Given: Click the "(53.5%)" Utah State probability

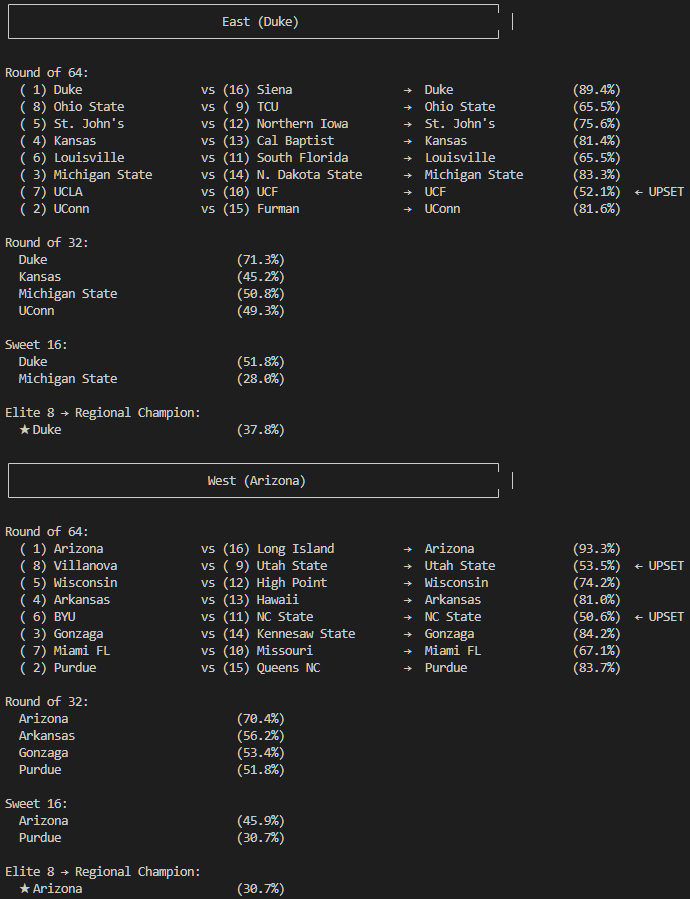Looking at the screenshot, I should (x=597, y=566).
